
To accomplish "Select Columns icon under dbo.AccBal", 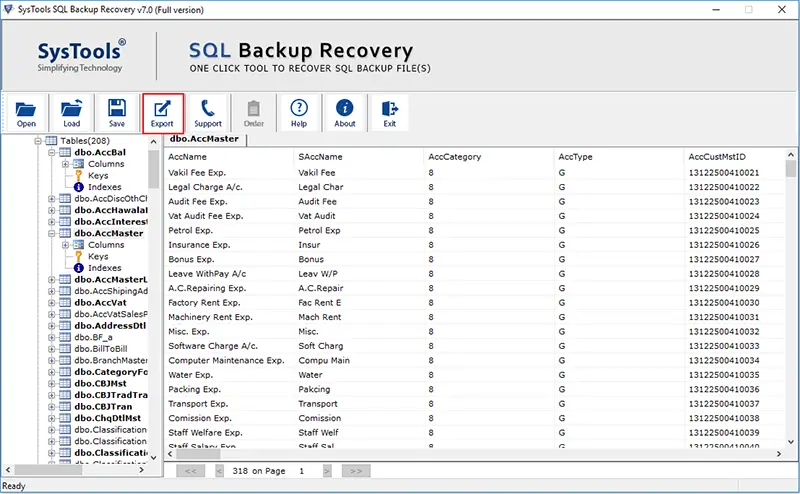I will (79, 164).
